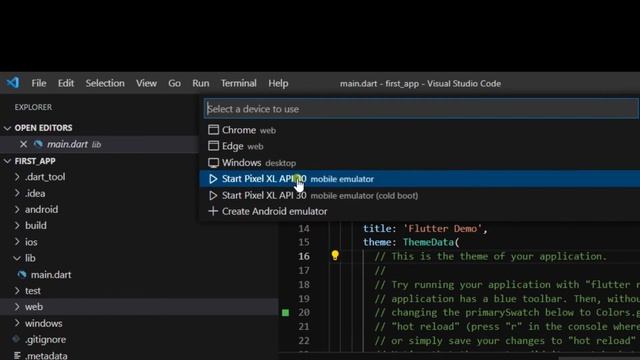The image size is (640, 360).
Task: Collapse the FIRST_APP folder section
Action: [x=7, y=161]
